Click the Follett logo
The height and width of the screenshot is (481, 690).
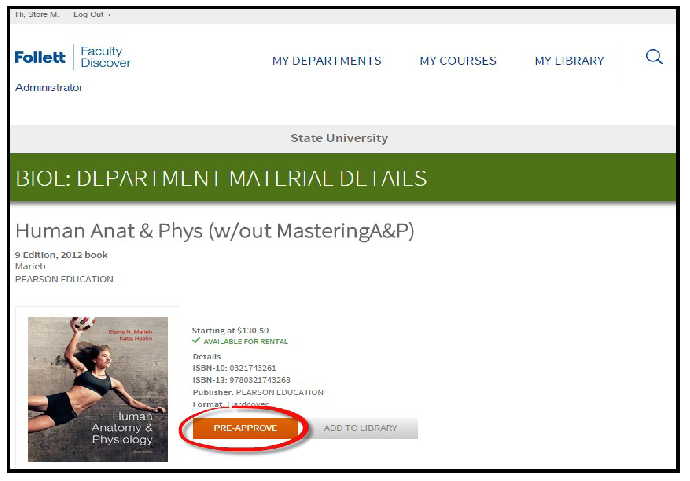(40, 57)
